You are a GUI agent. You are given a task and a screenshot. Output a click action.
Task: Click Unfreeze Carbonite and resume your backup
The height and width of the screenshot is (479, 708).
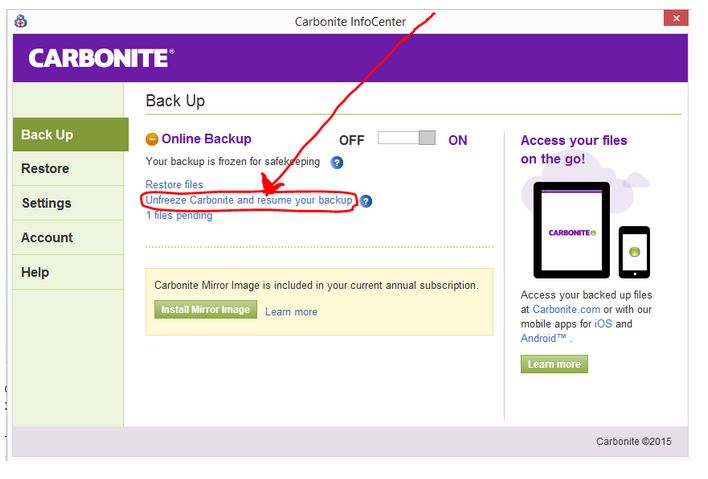pyautogui.click(x=248, y=200)
